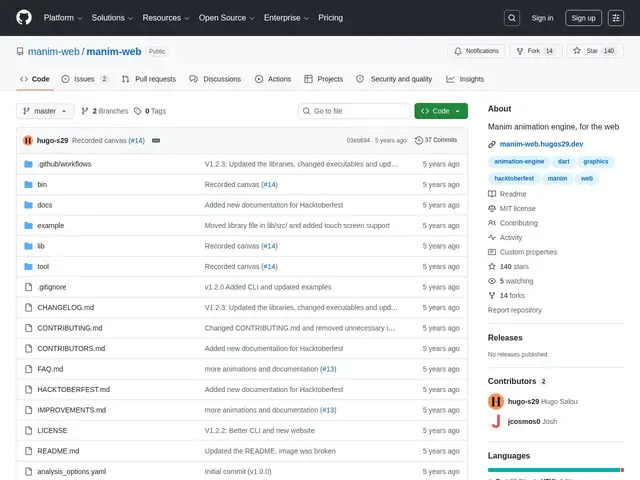The height and width of the screenshot is (480, 640).
Task: Click the example folder icon
Action: [x=28, y=225]
